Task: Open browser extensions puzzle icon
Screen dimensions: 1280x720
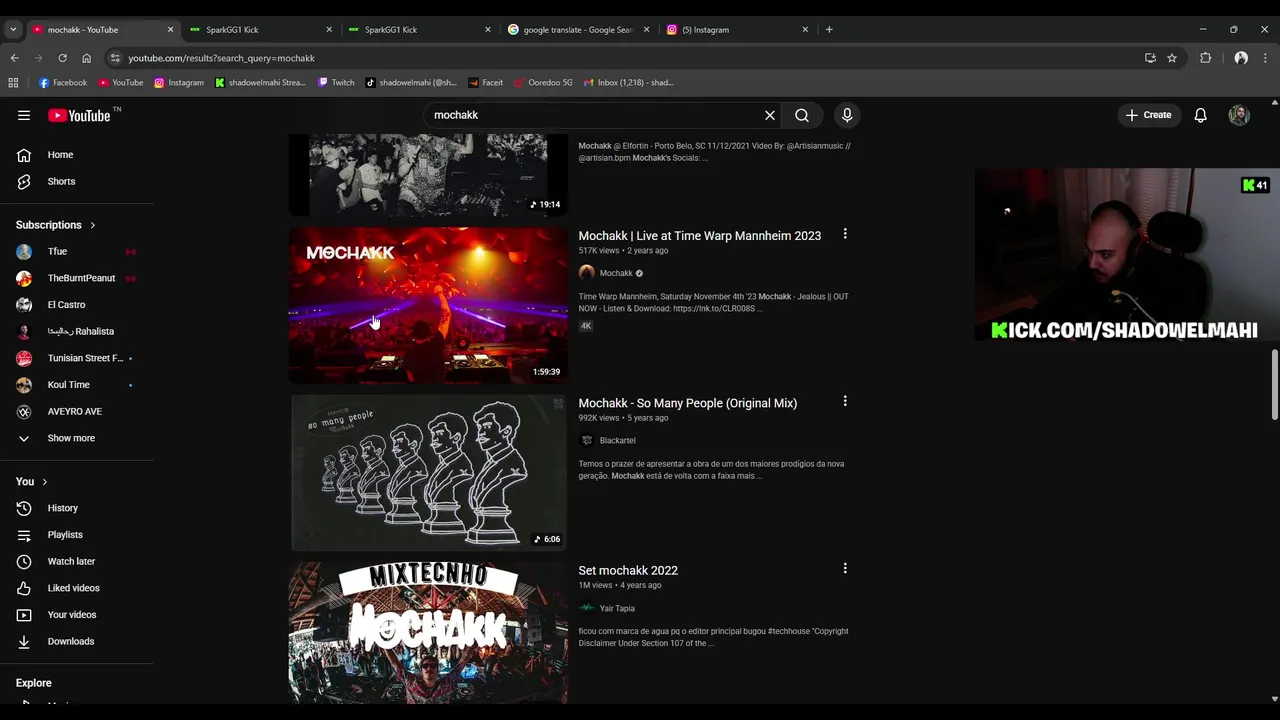Action: click(x=1206, y=58)
